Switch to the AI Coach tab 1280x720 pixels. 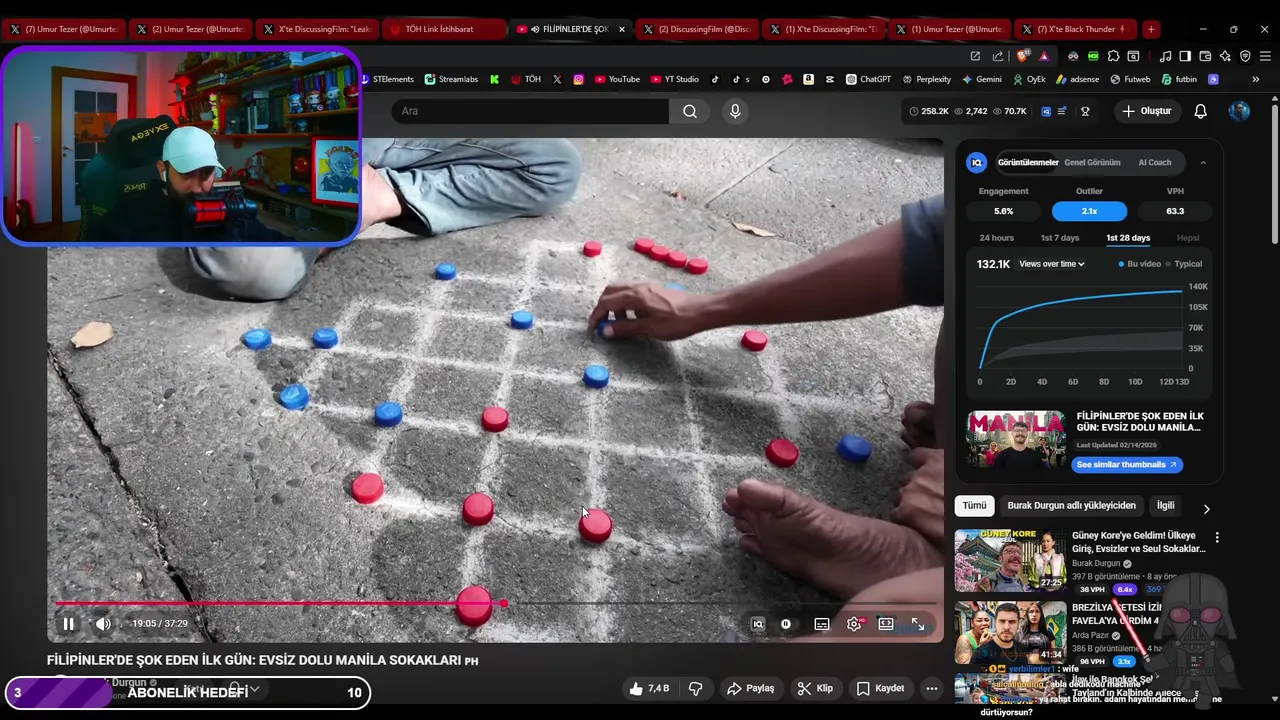point(1155,162)
